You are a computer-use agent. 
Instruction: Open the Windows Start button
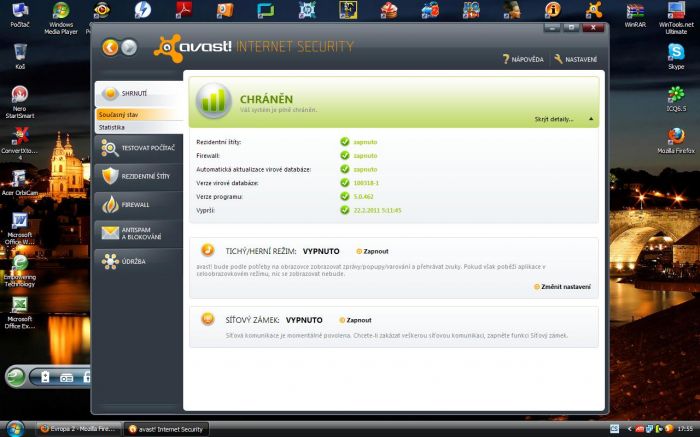point(15,429)
